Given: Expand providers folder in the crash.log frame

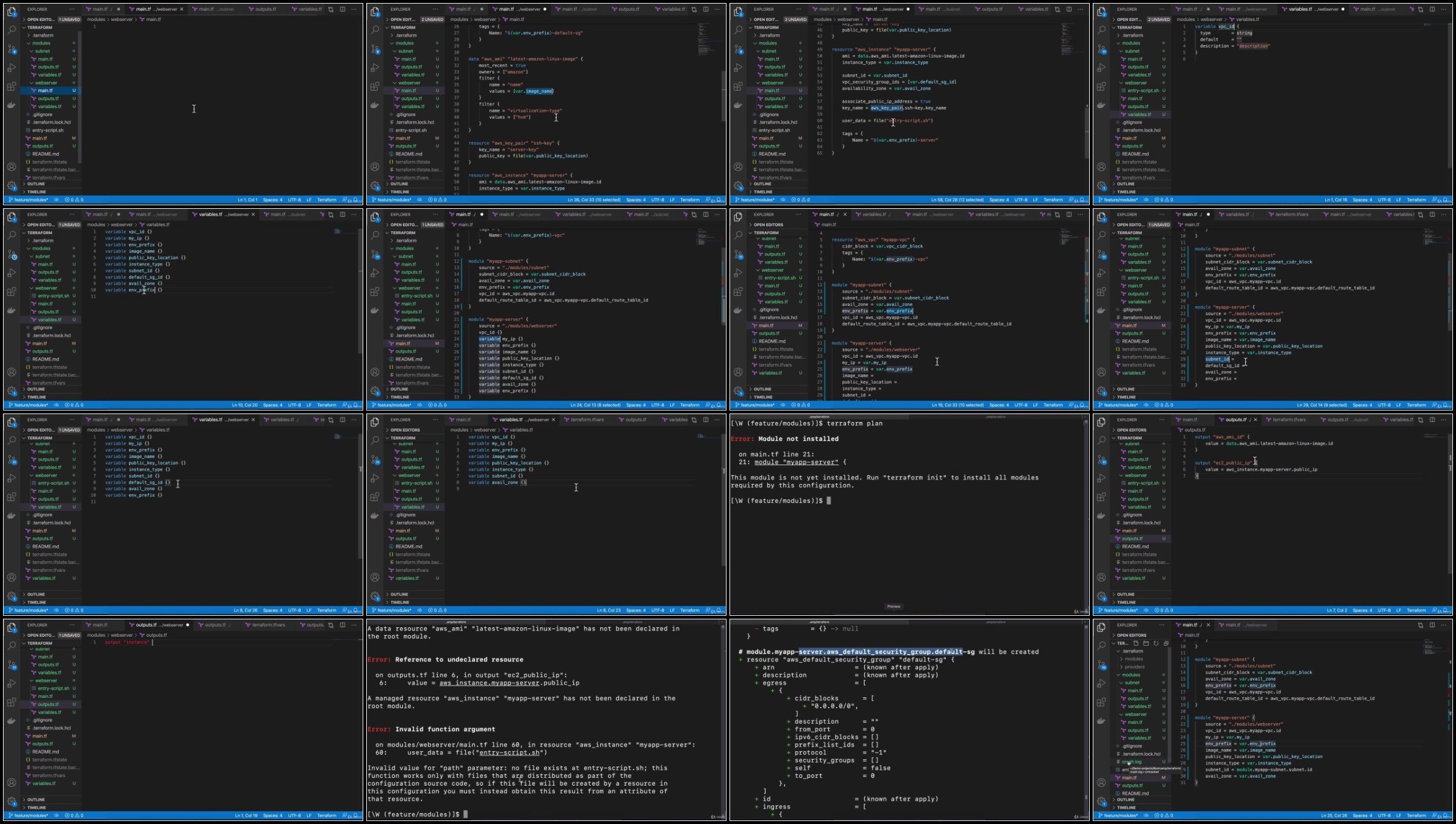Looking at the screenshot, I should [1134, 667].
